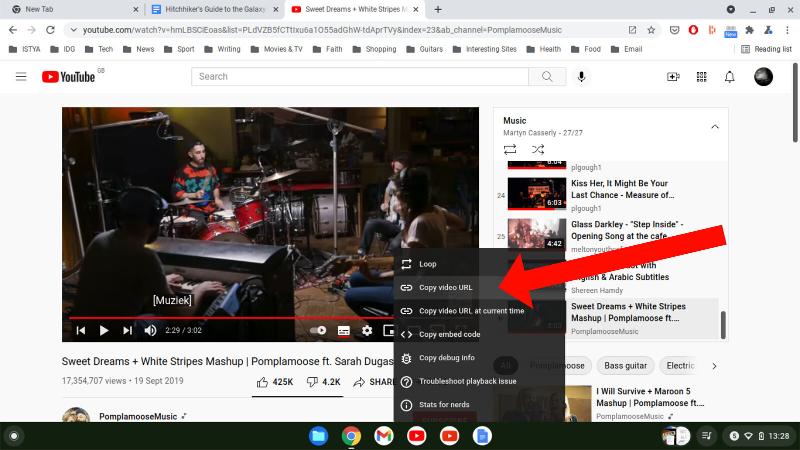Screen dimensions: 800x450
Task: Select Copy video URL at current time
Action: click(479, 311)
